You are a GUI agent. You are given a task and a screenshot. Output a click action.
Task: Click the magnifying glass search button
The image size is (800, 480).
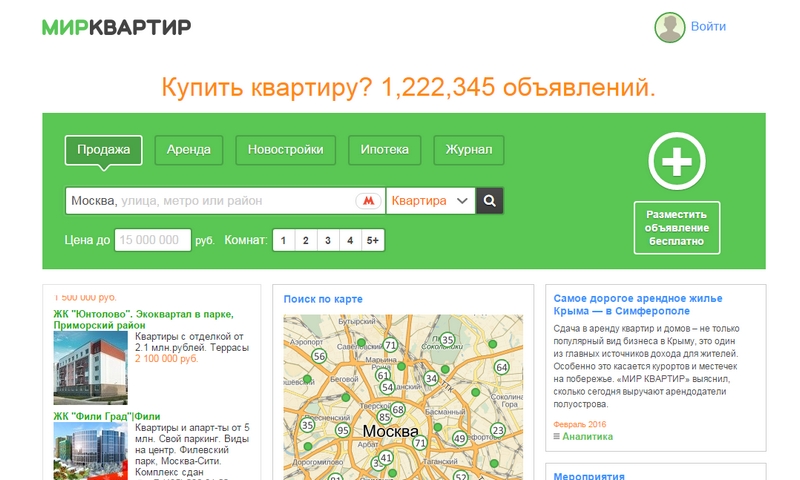[489, 201]
